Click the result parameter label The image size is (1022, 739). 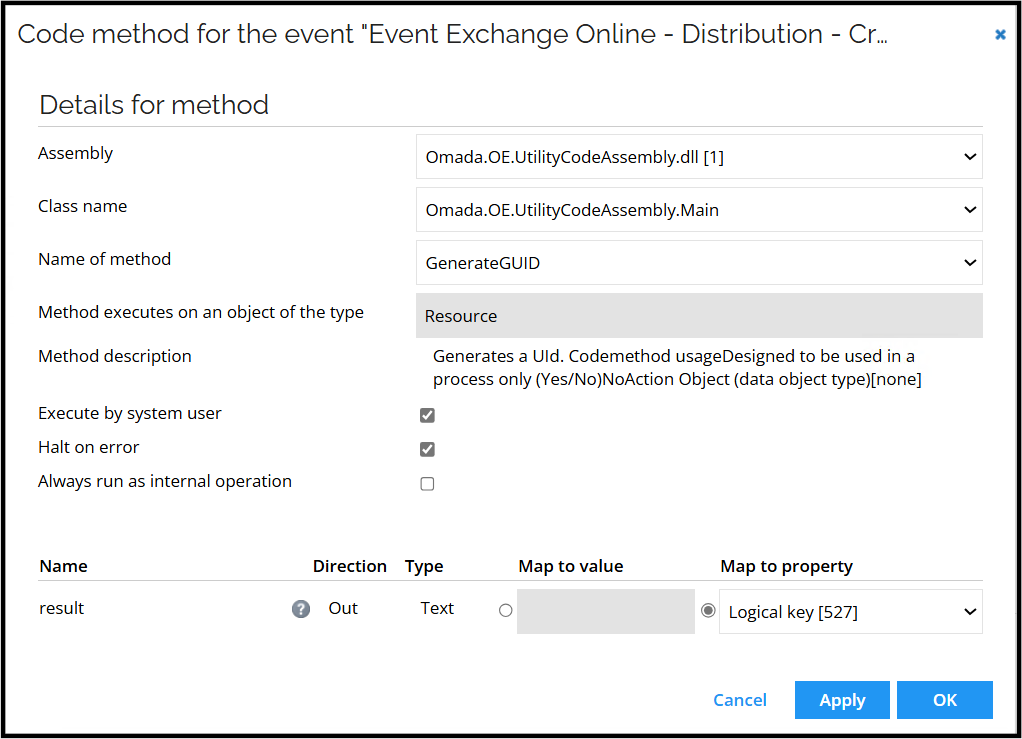click(x=61, y=607)
